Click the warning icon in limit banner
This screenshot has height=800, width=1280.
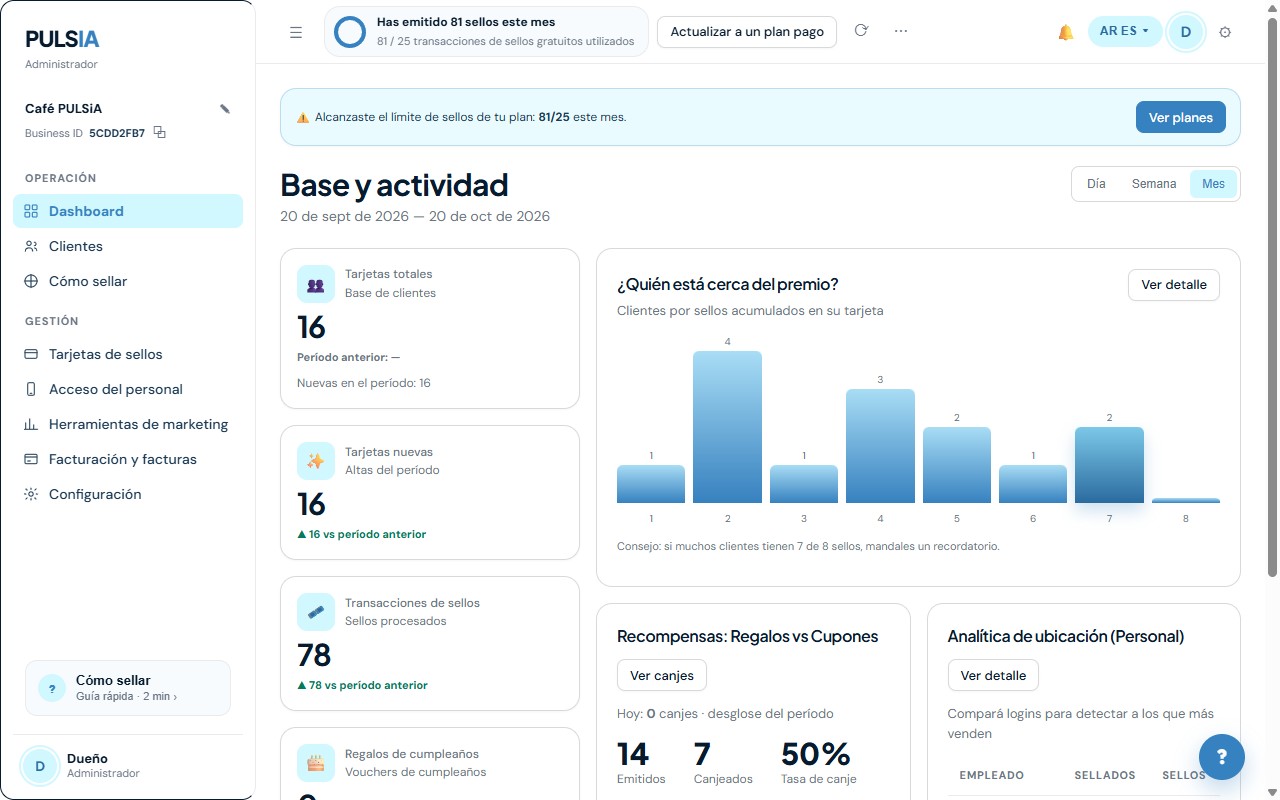pyautogui.click(x=303, y=118)
